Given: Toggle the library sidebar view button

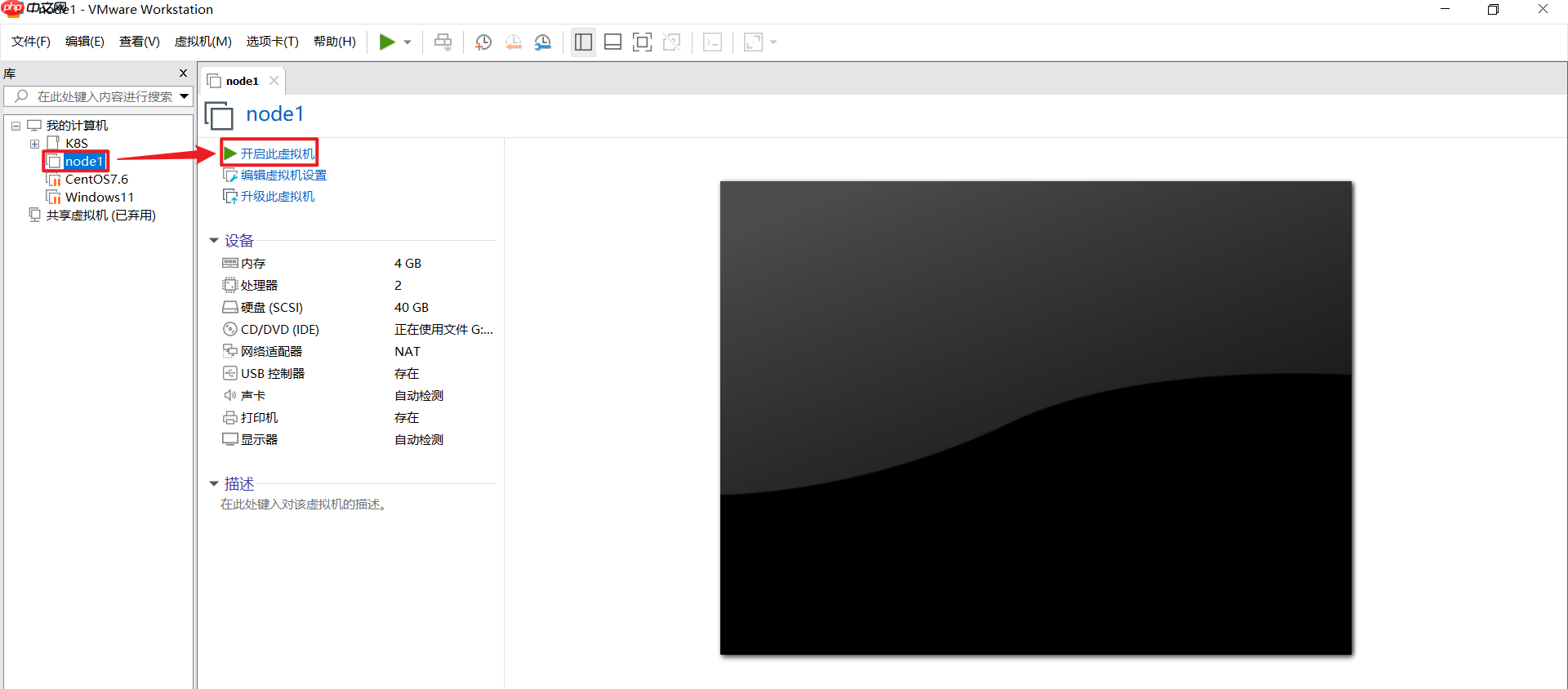Looking at the screenshot, I should pos(583,42).
